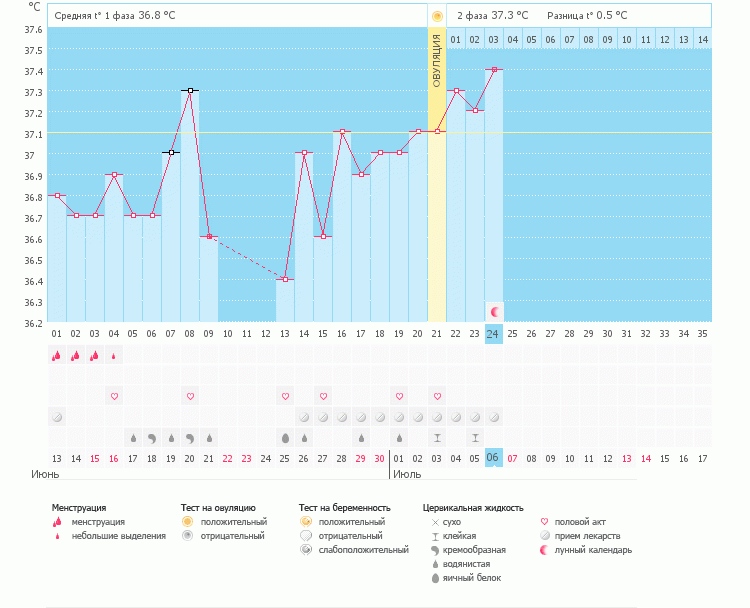The image size is (750, 608).
Task: Click moon calendar icon on cycle day 24
Action: point(494,311)
